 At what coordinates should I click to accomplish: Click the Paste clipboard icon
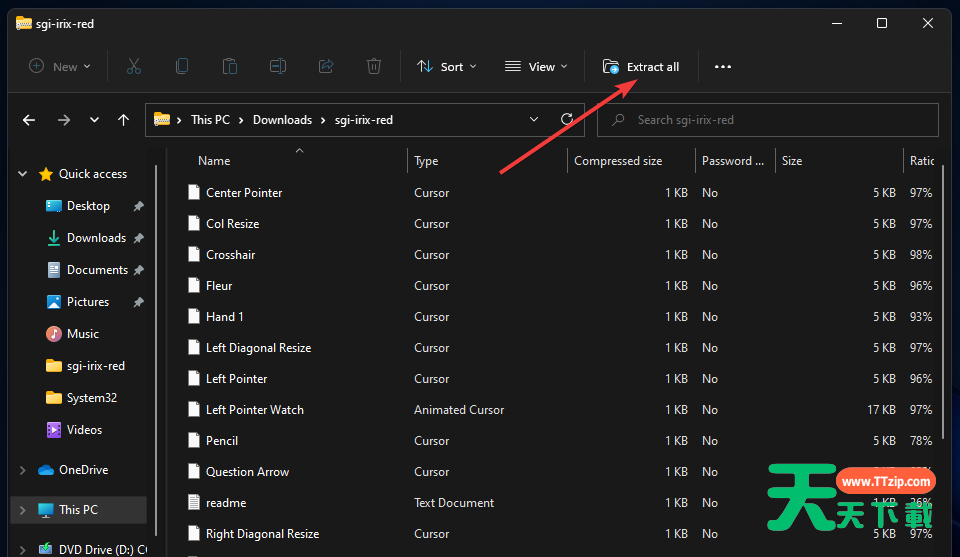(x=230, y=67)
